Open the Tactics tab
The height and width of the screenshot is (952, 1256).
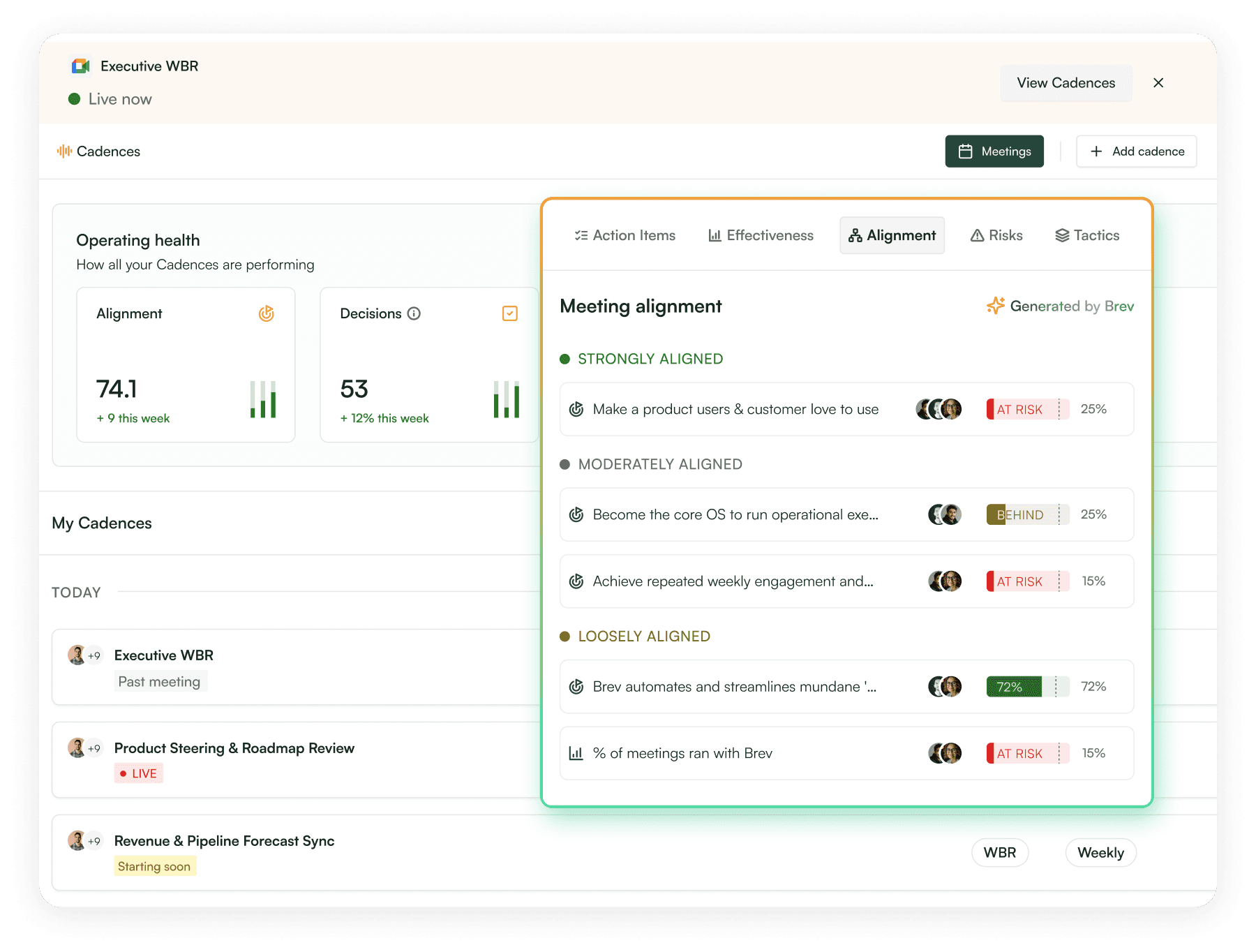click(1087, 236)
